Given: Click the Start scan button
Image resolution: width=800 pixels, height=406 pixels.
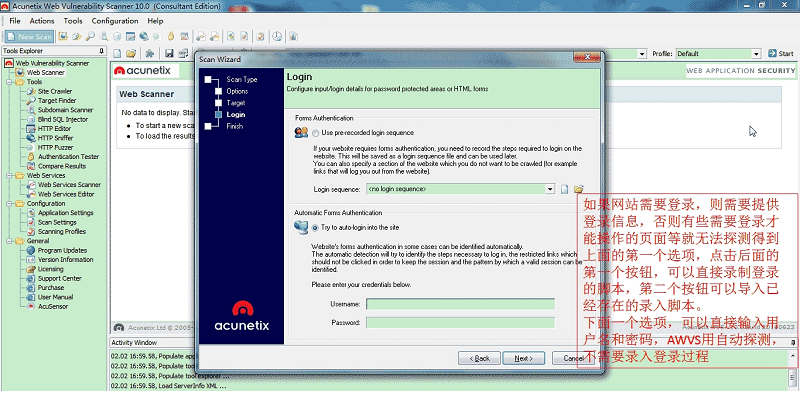Looking at the screenshot, I should pyautogui.click(x=781, y=54).
